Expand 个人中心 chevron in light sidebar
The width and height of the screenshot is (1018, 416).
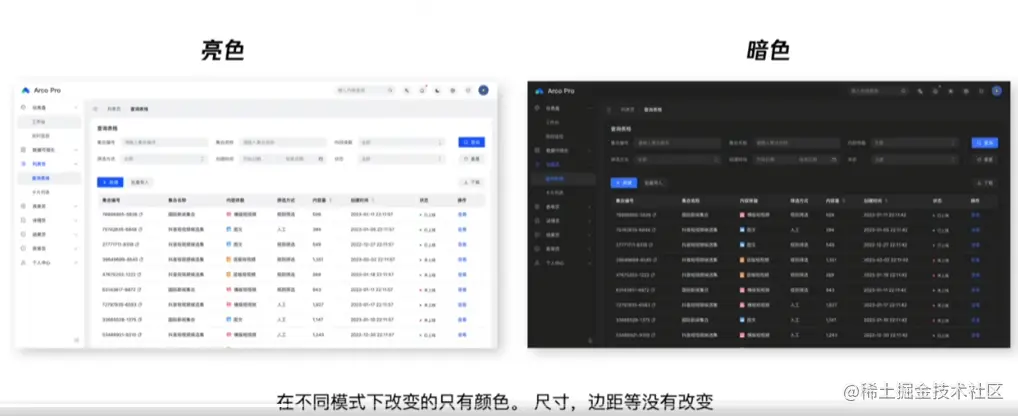coord(76,262)
